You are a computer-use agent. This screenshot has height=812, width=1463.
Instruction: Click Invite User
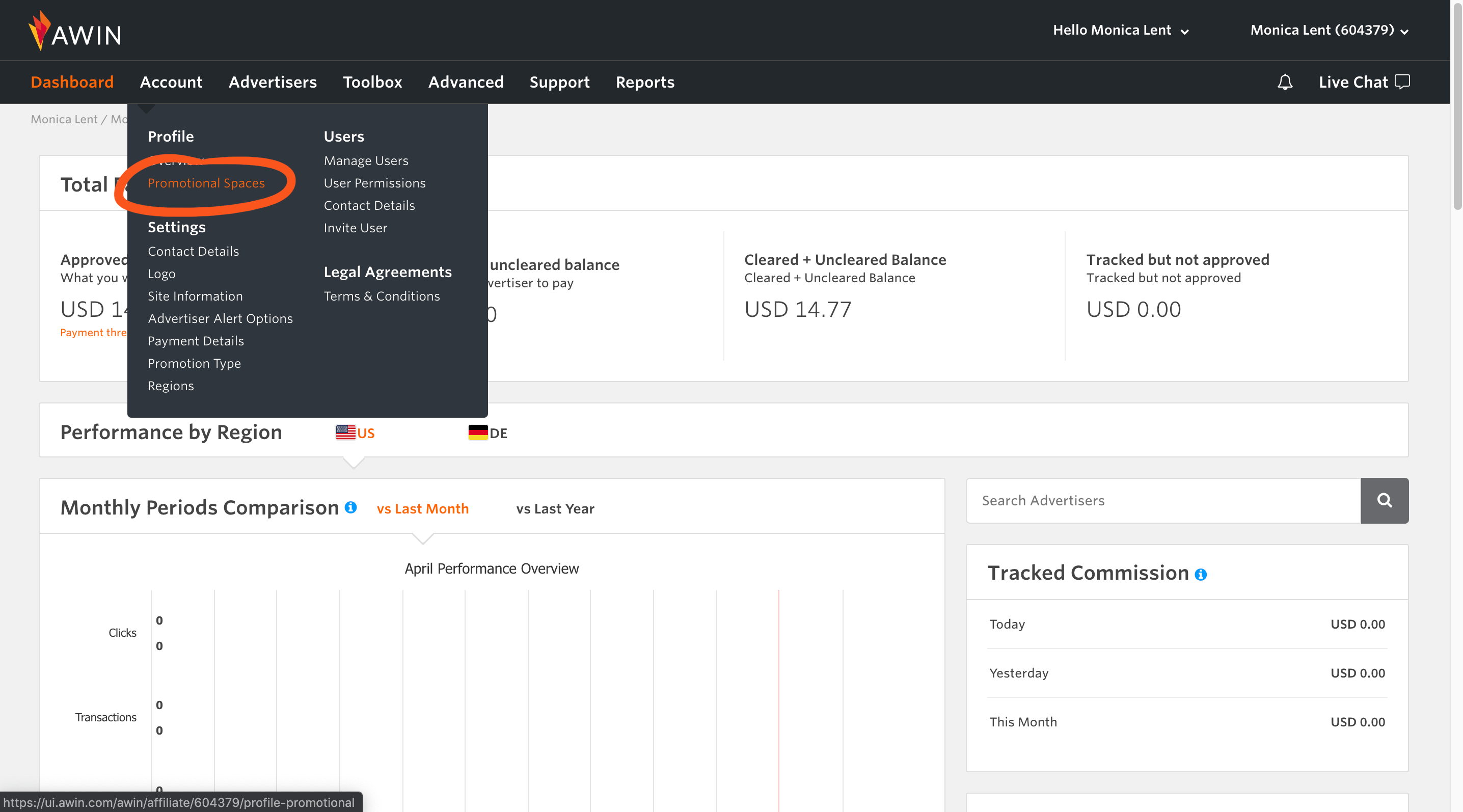coord(356,228)
